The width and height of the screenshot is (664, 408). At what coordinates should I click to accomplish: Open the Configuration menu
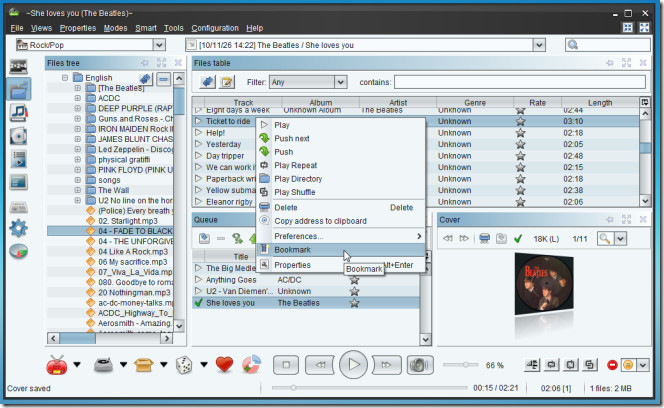[215, 28]
